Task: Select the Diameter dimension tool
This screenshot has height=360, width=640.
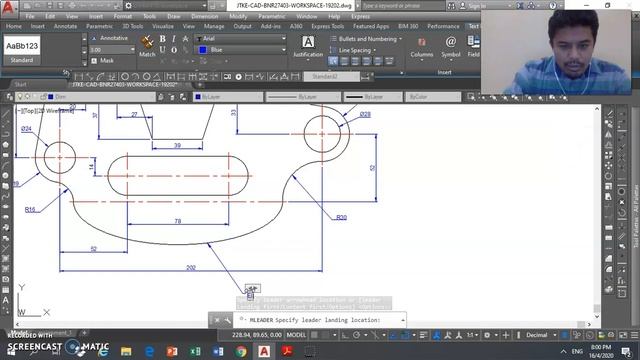Action: tap(146, 76)
